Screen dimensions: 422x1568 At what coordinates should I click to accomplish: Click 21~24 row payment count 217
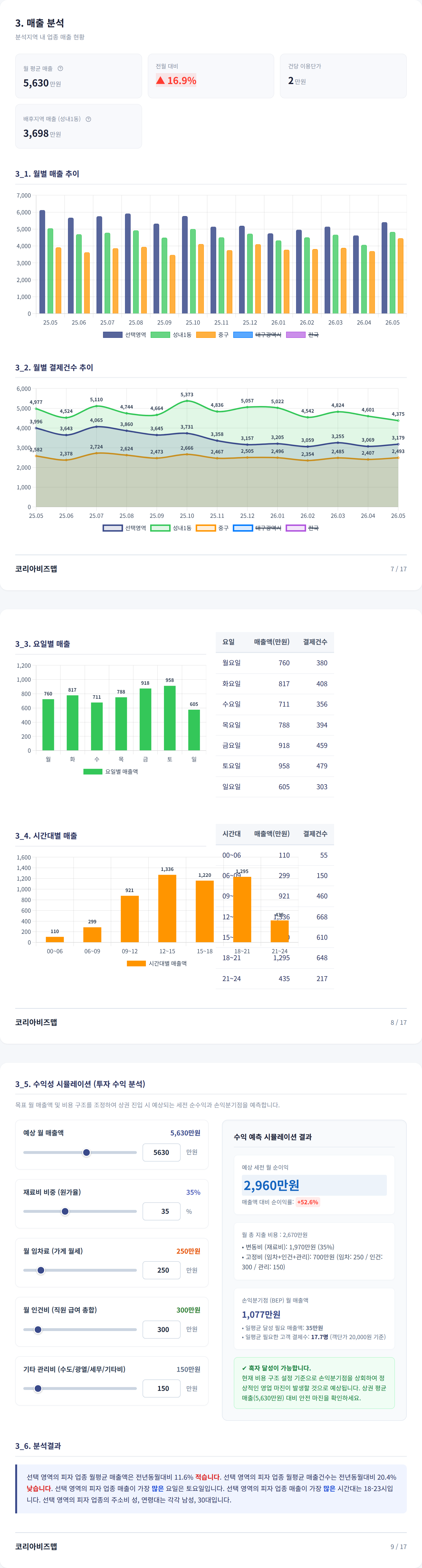[321, 979]
